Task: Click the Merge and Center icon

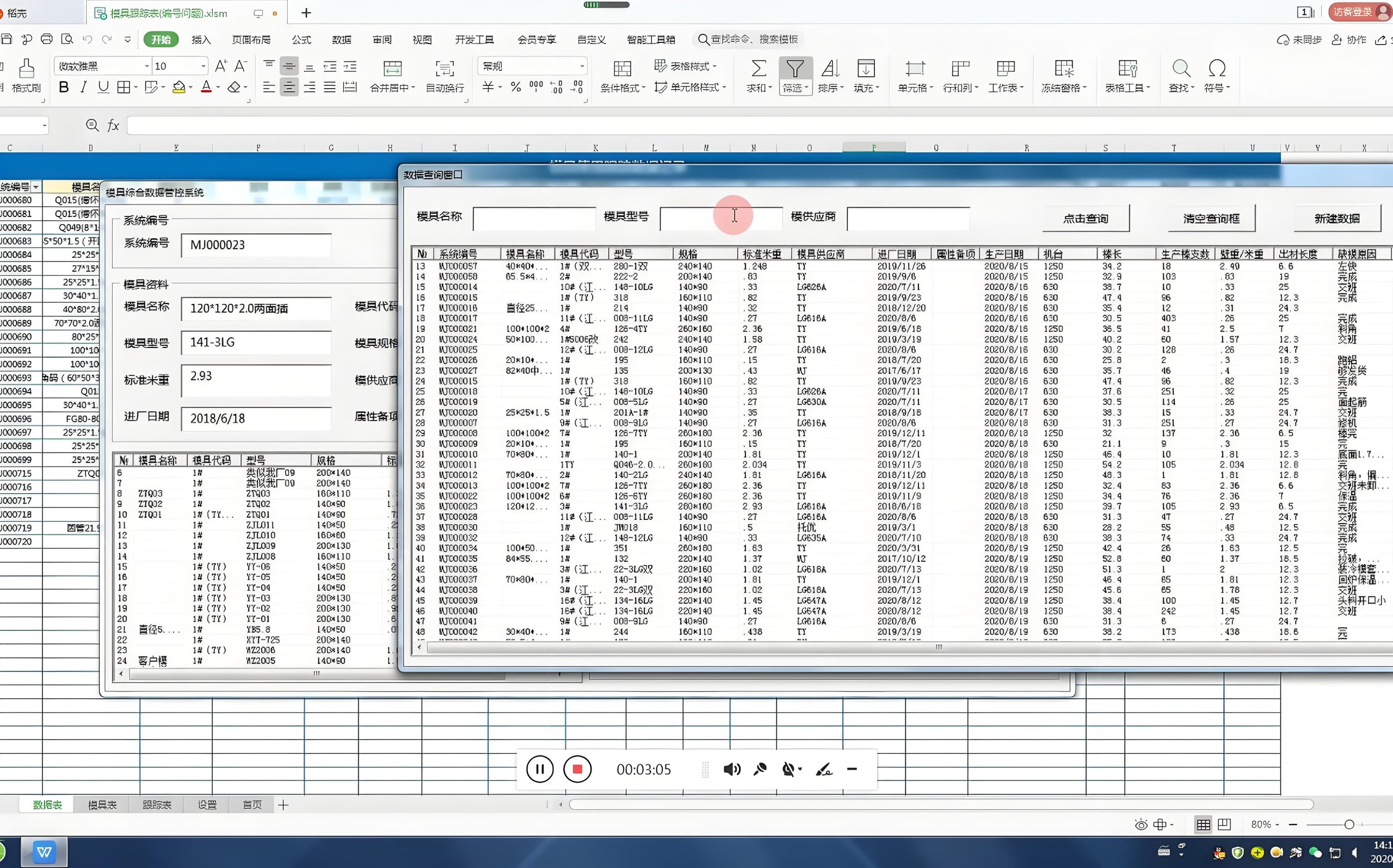Action: [392, 69]
